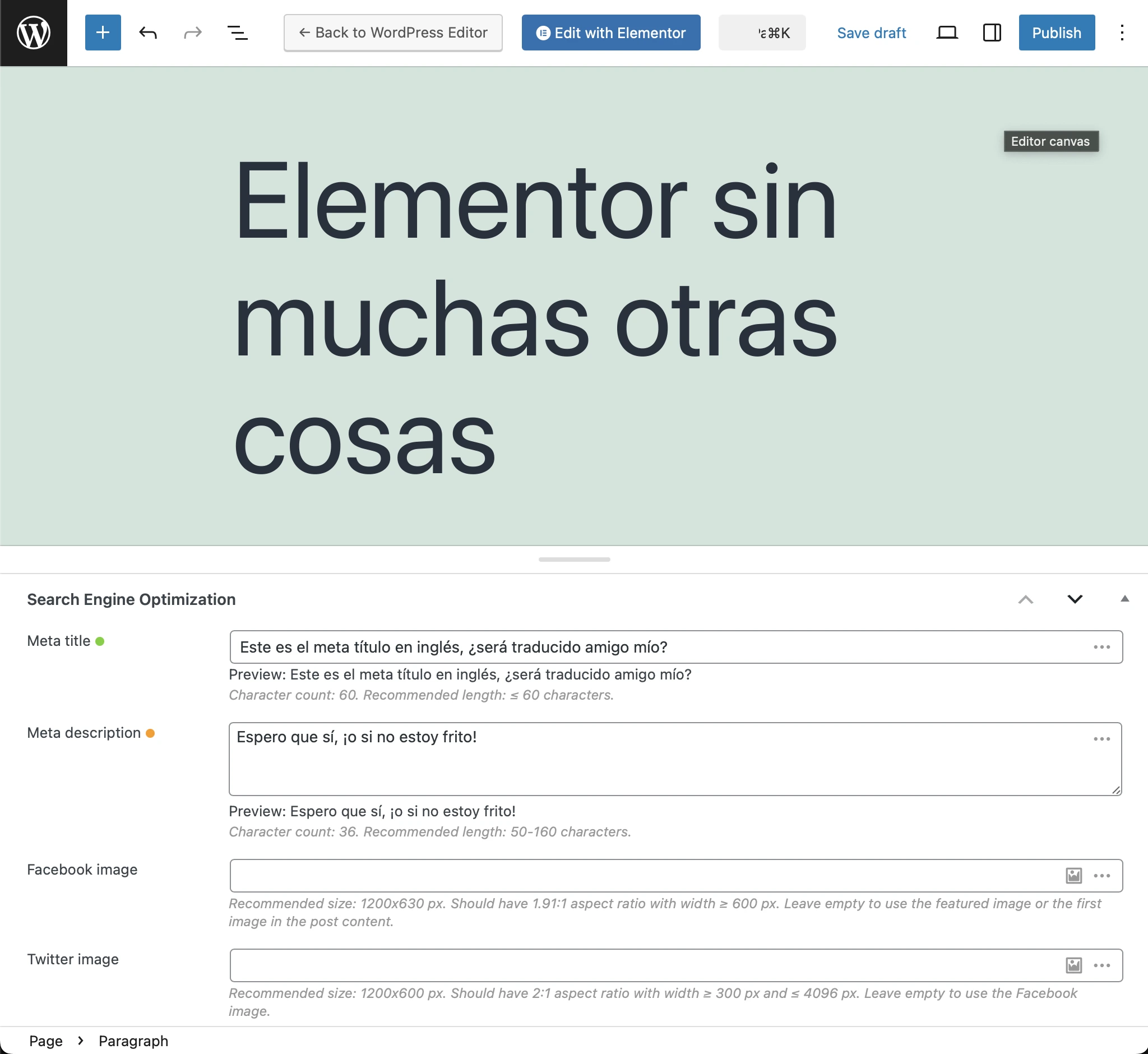Image resolution: width=1148 pixels, height=1054 pixels.
Task: Click the pin triangle on the SEO panel
Action: pyautogui.click(x=1124, y=599)
